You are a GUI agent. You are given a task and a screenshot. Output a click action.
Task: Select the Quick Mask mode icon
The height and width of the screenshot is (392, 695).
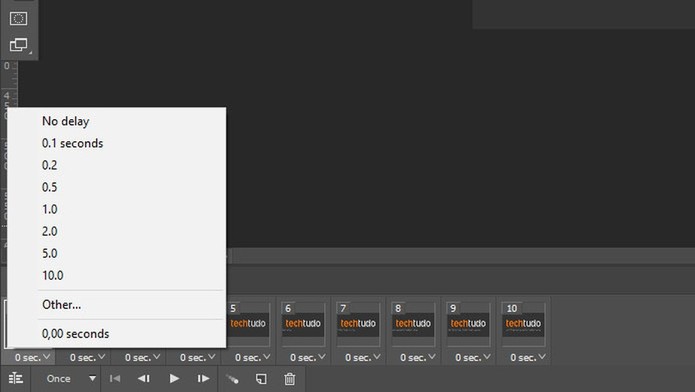click(18, 19)
